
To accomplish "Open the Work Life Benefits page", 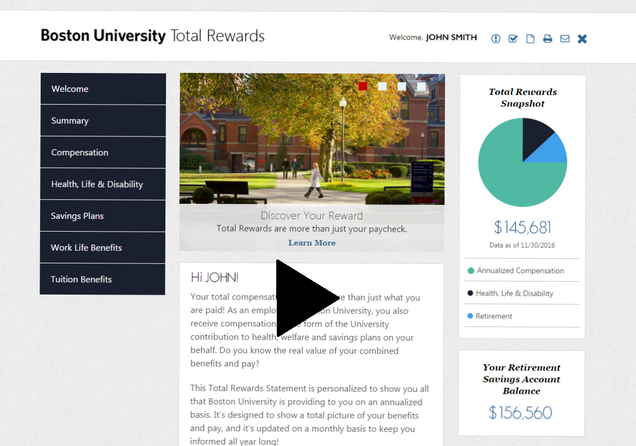I will pos(103,248).
